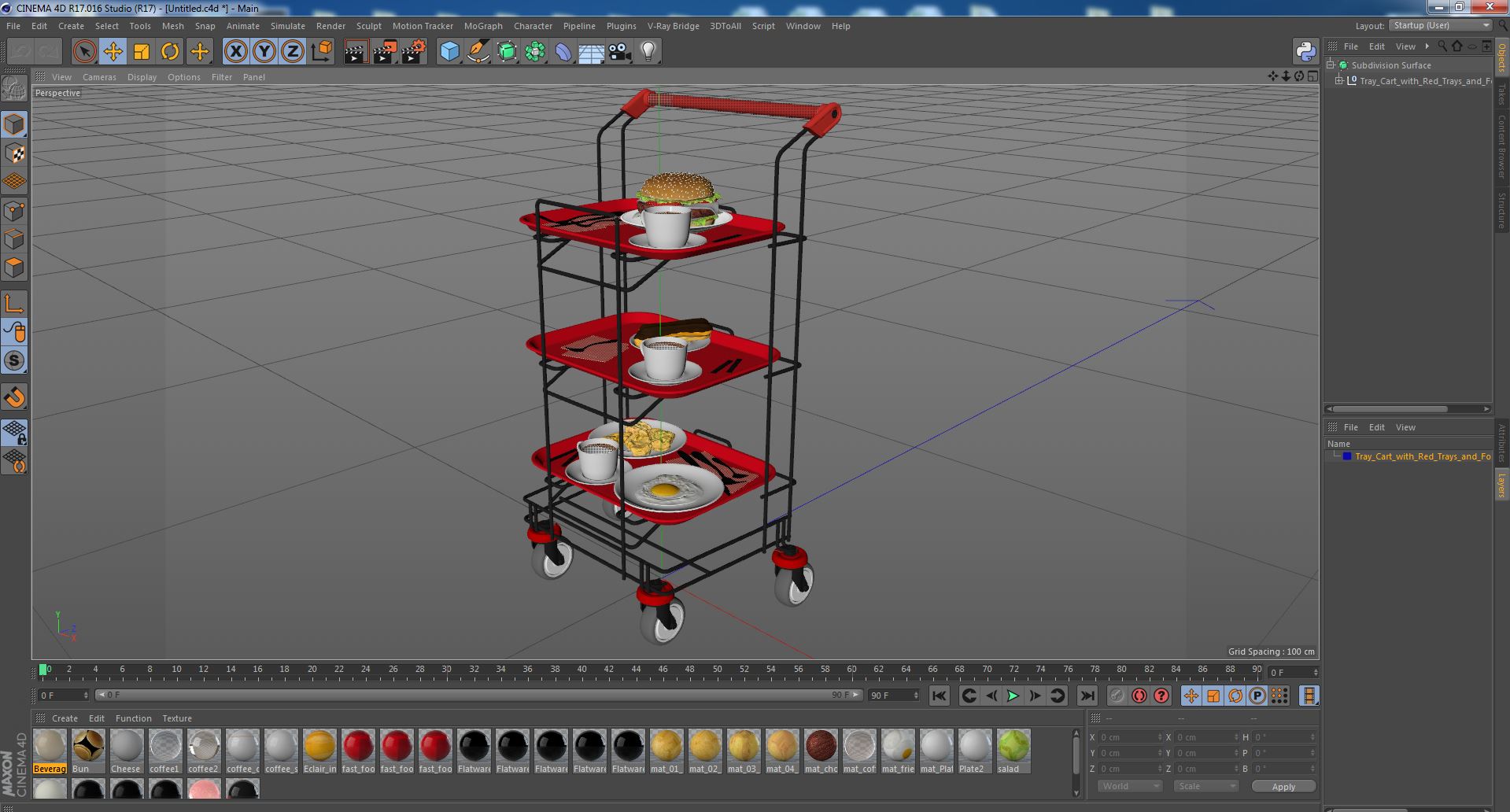Open material manager Create menu
This screenshot has height=812, width=1510.
coord(65,718)
